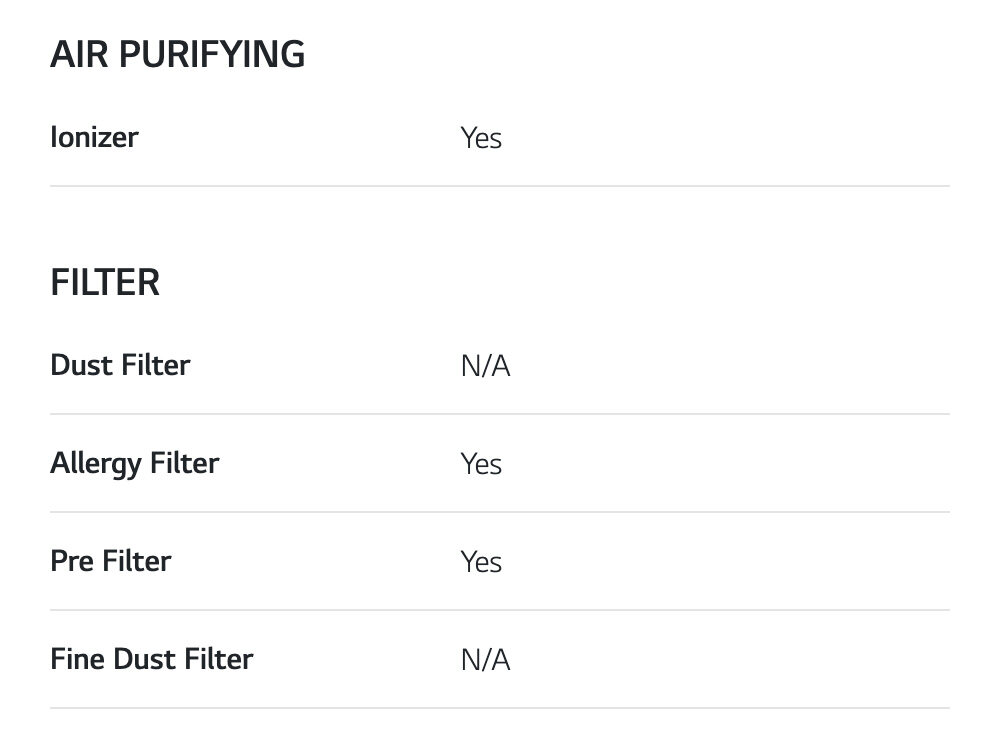The image size is (1000, 750).
Task: Click the word PURIFYING in the top heading
Action: coord(211,55)
